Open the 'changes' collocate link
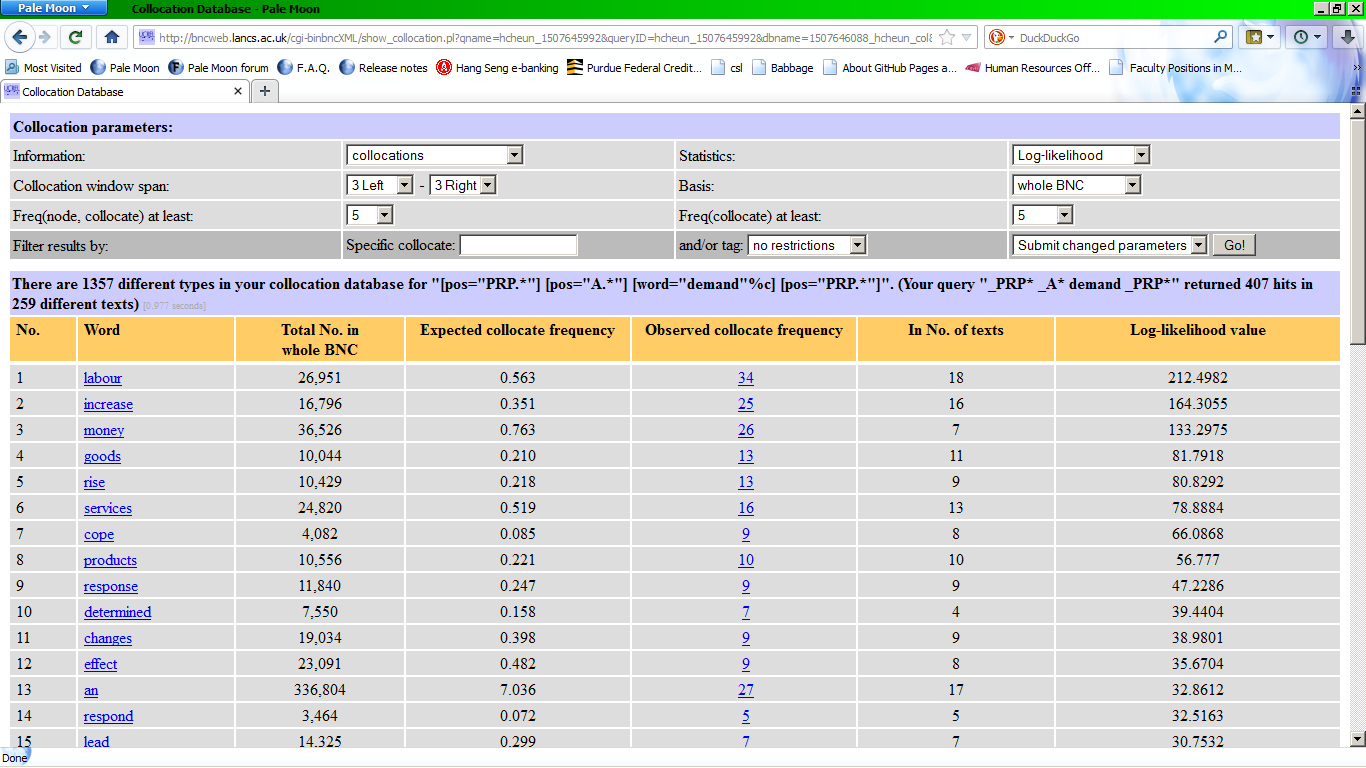Screen dimensions: 1366x768 (x=108, y=638)
